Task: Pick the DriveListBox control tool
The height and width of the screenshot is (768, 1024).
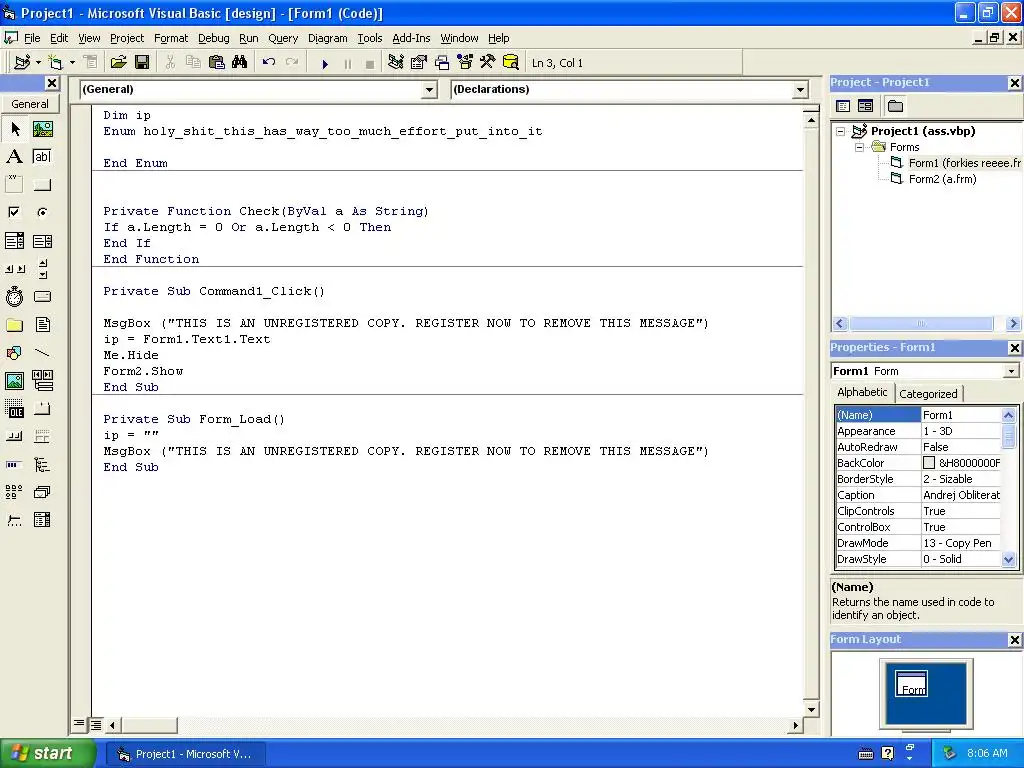Action: pos(42,296)
